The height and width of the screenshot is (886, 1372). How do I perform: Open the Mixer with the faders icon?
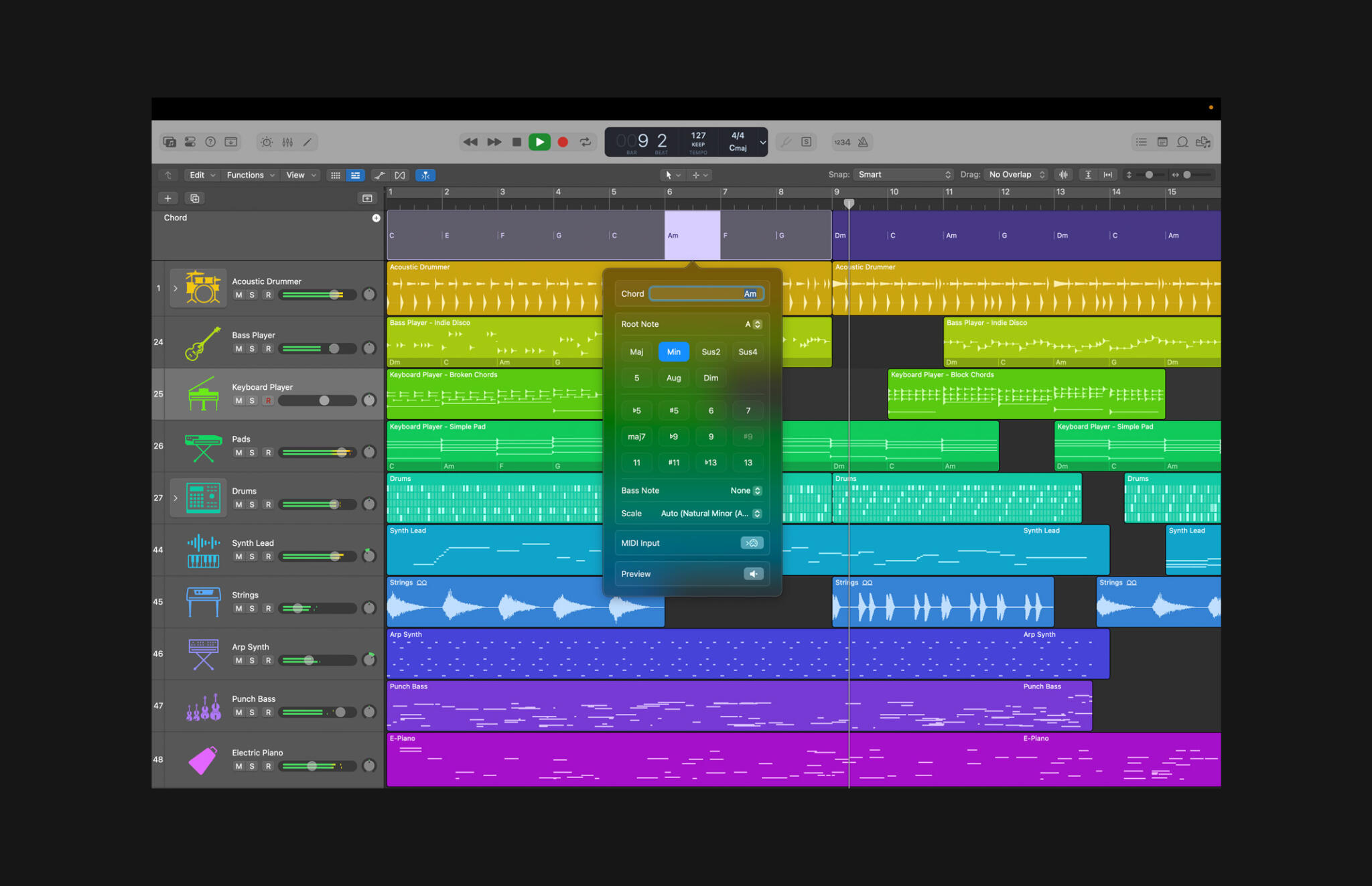287,141
